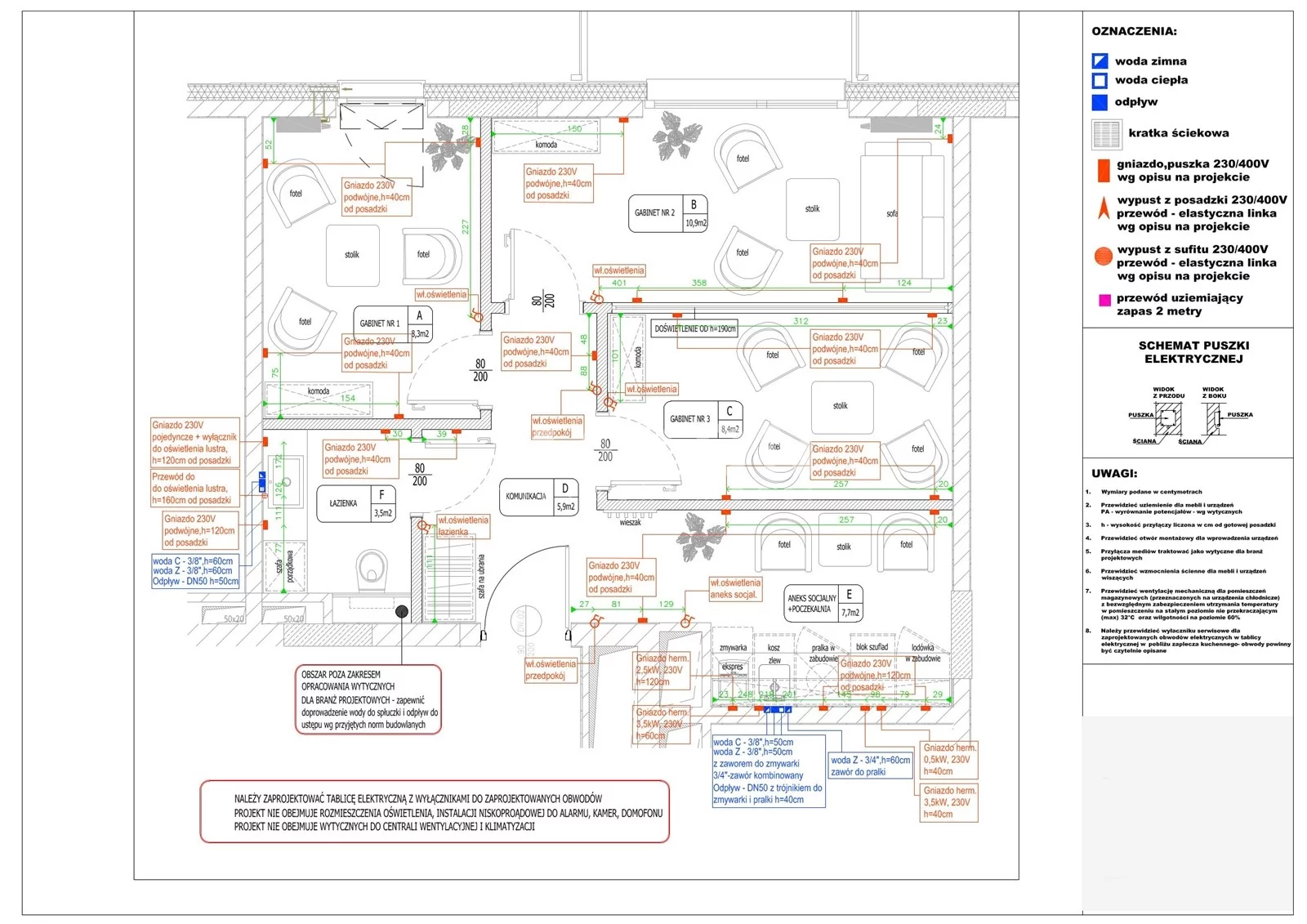Click the wieszak label
This screenshot has width=1307, height=924.
pos(630,522)
